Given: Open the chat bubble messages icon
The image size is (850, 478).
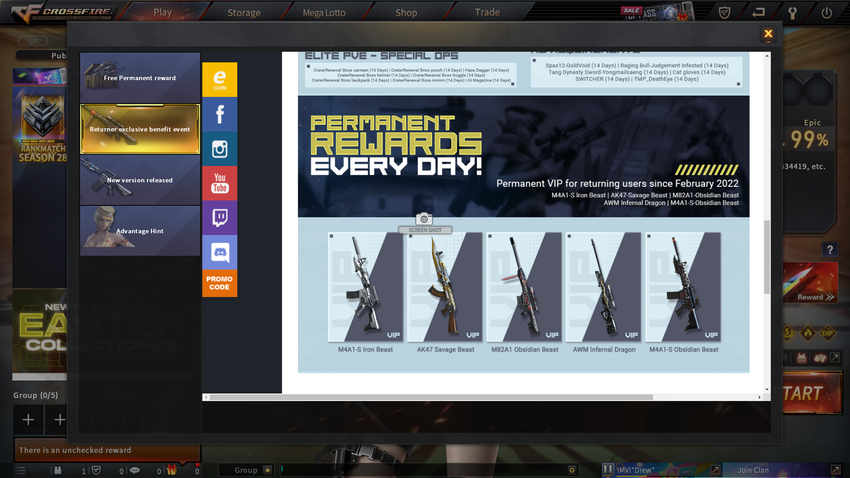Looking at the screenshot, I should pos(134,470).
